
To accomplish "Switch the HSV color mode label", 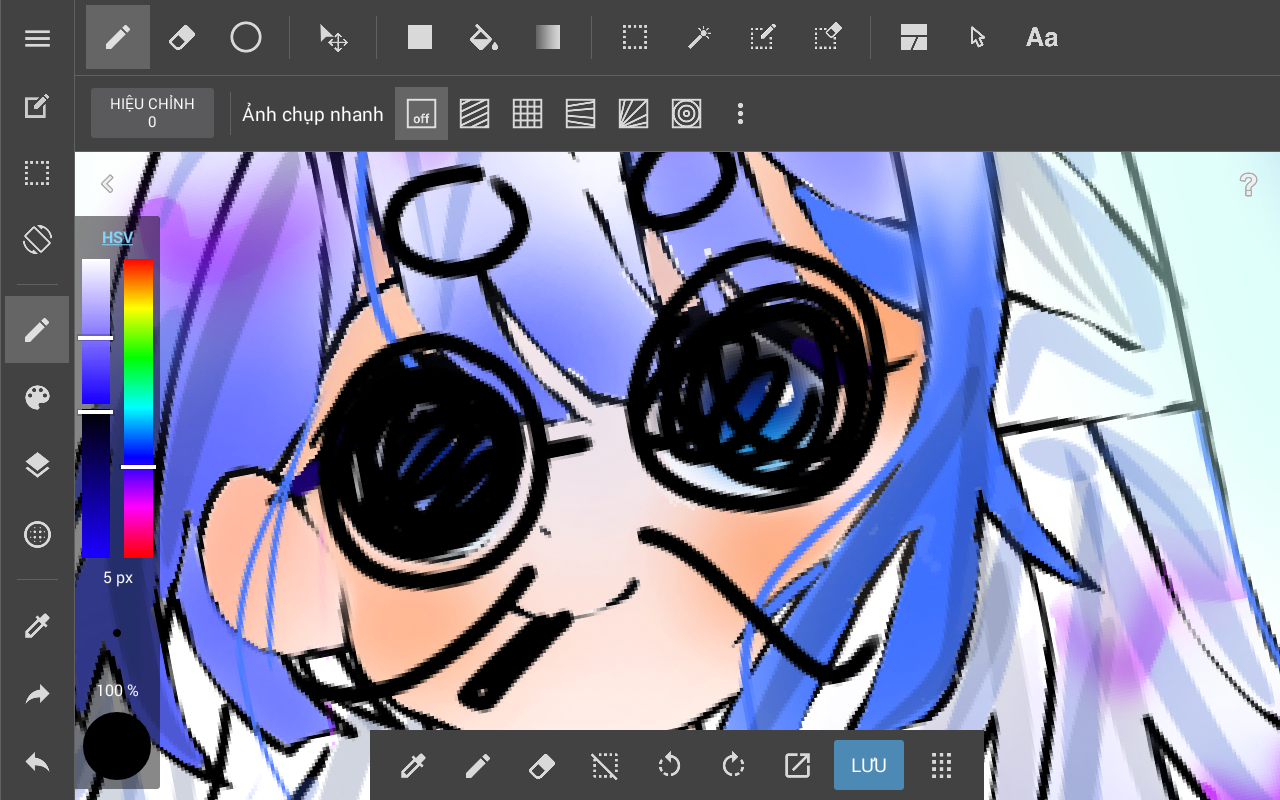I will [117, 237].
